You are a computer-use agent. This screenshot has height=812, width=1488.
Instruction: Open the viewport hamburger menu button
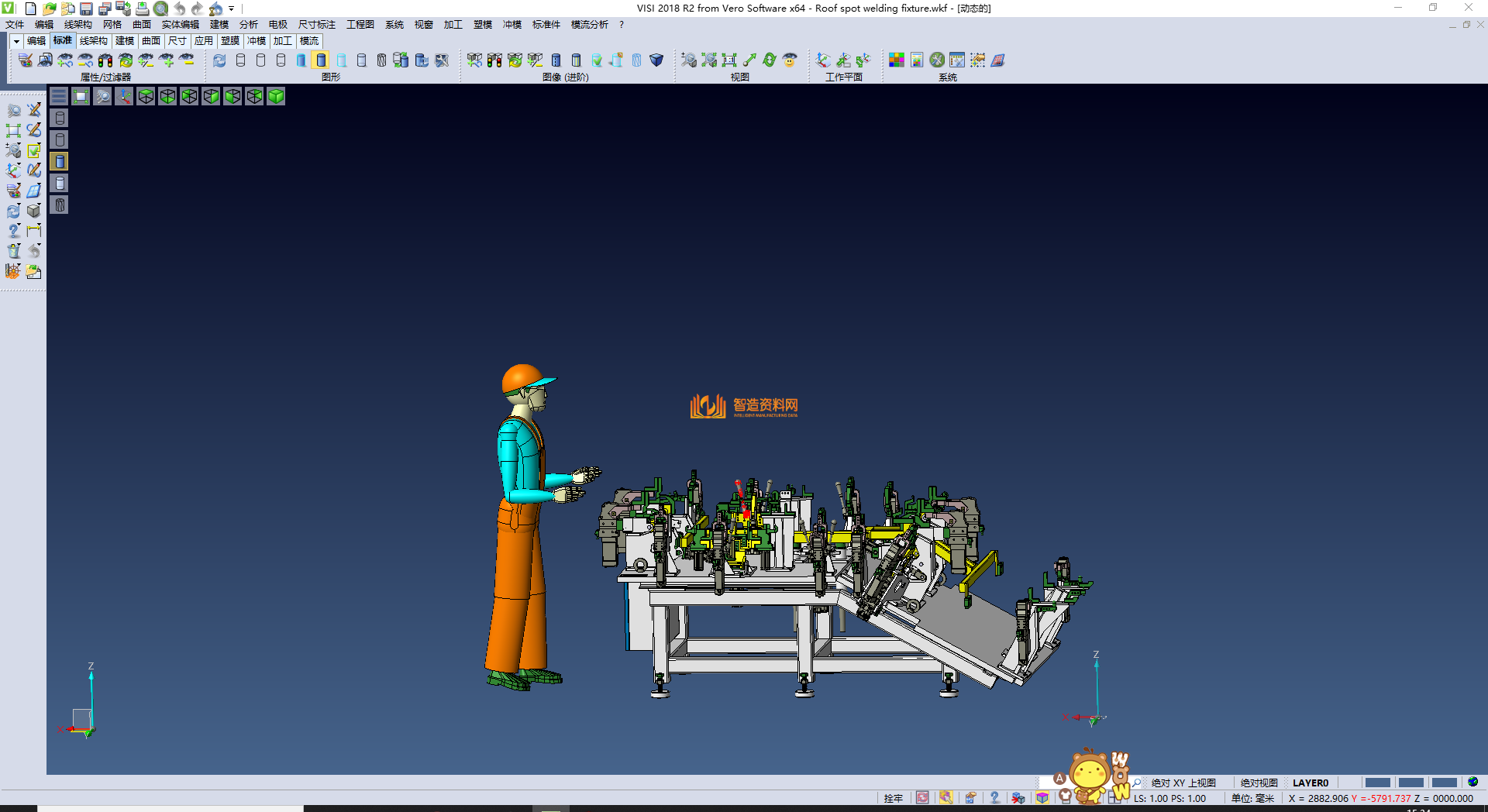59,96
